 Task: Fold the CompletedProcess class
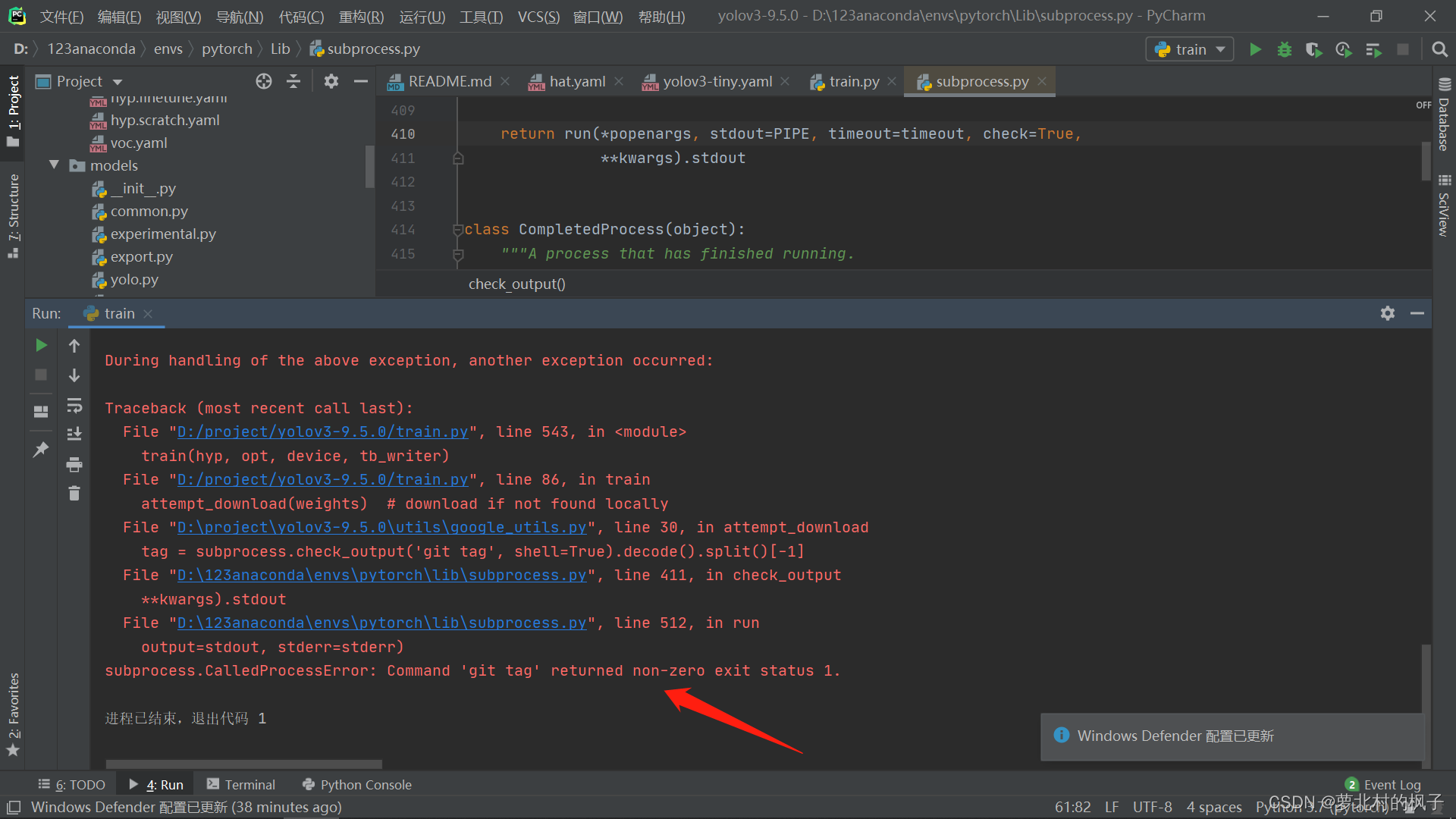[457, 229]
